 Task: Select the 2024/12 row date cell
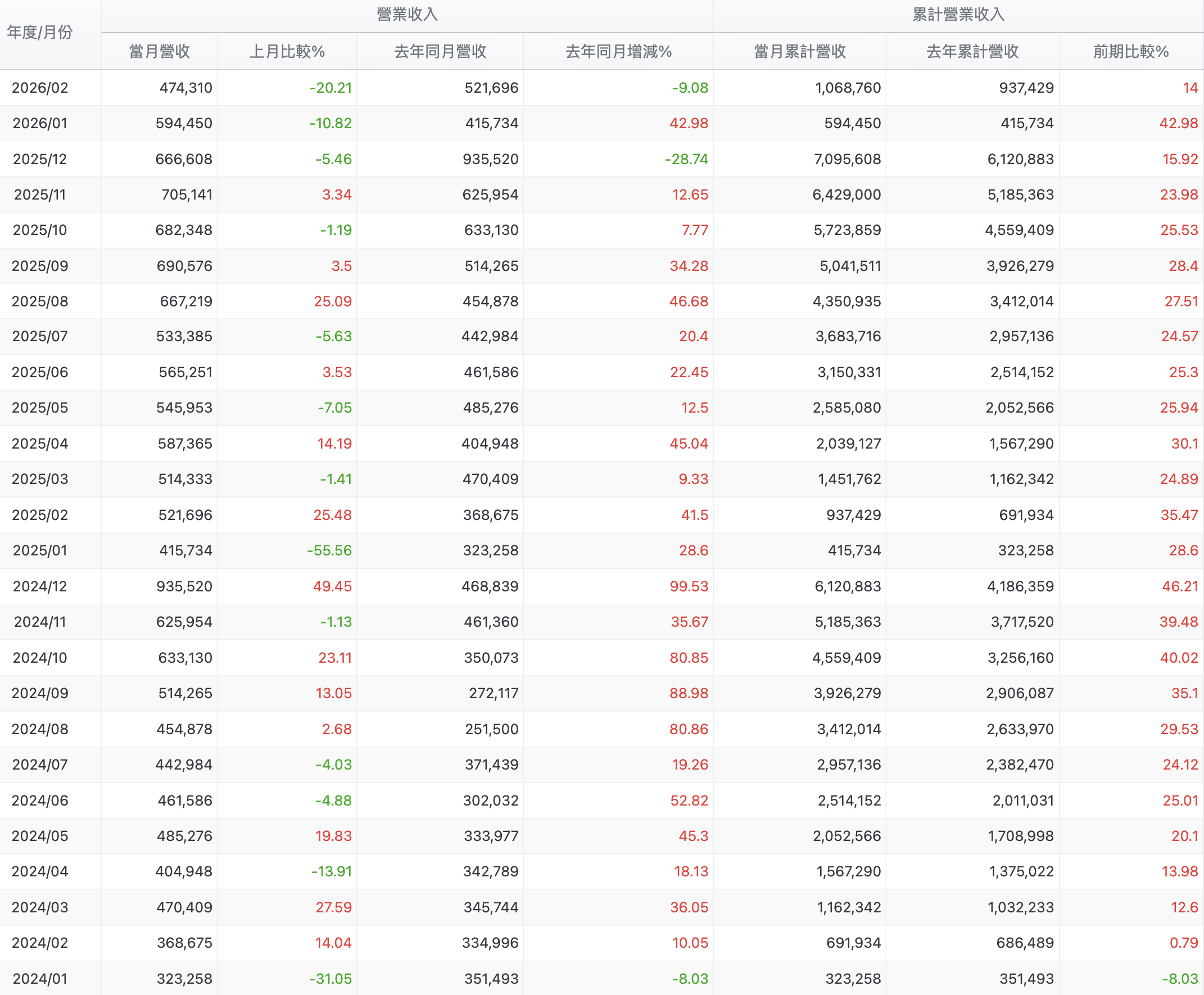coord(40,586)
